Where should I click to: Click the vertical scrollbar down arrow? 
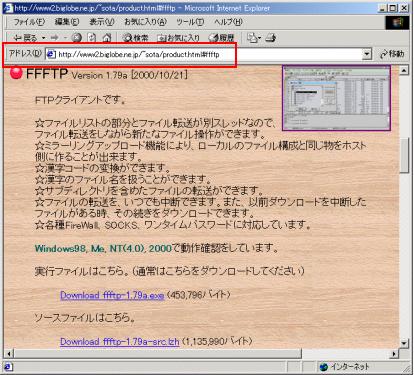pos(404,343)
